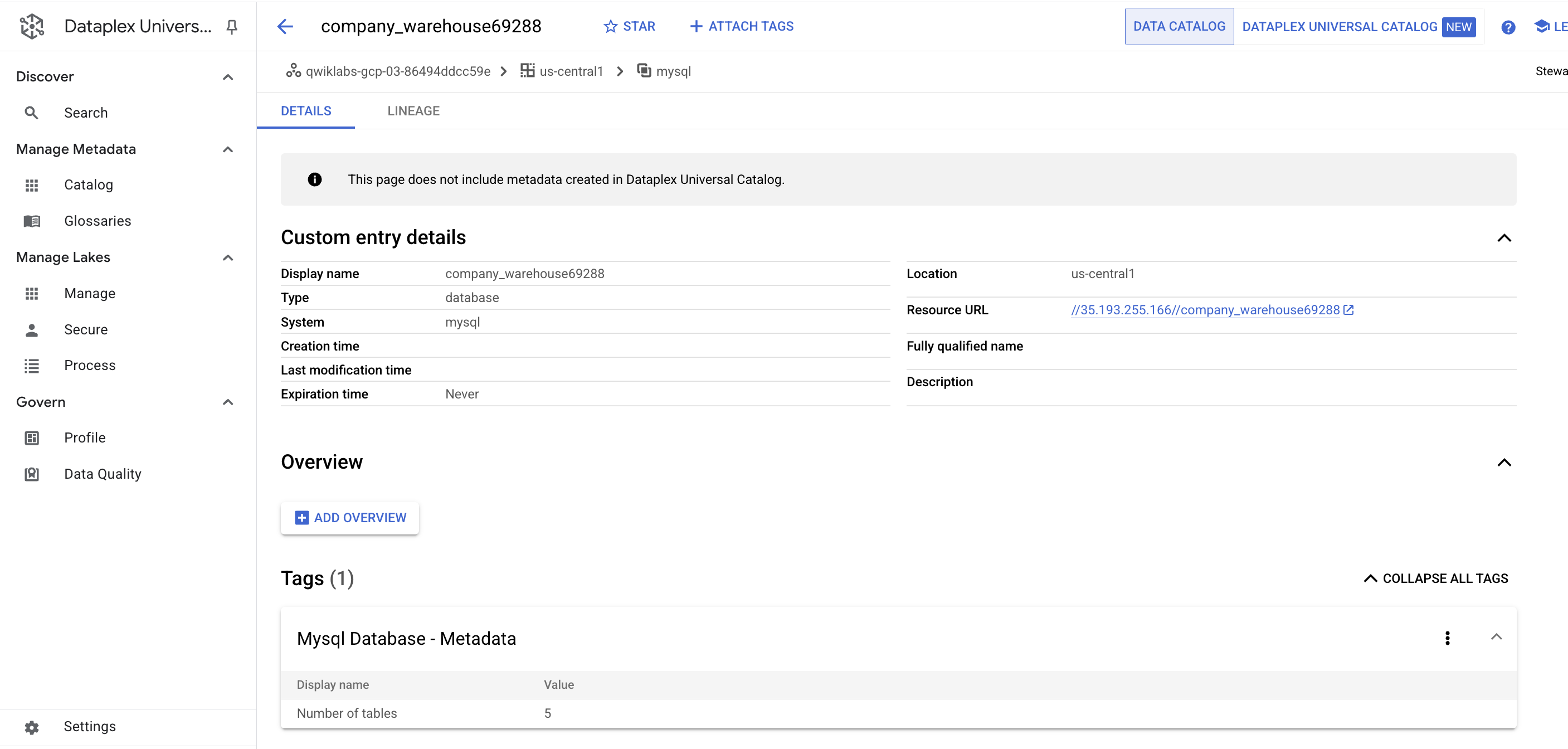The height and width of the screenshot is (749, 1568).
Task: Click the three-dot menu on the Mysql Database tag
Action: coord(1447,638)
